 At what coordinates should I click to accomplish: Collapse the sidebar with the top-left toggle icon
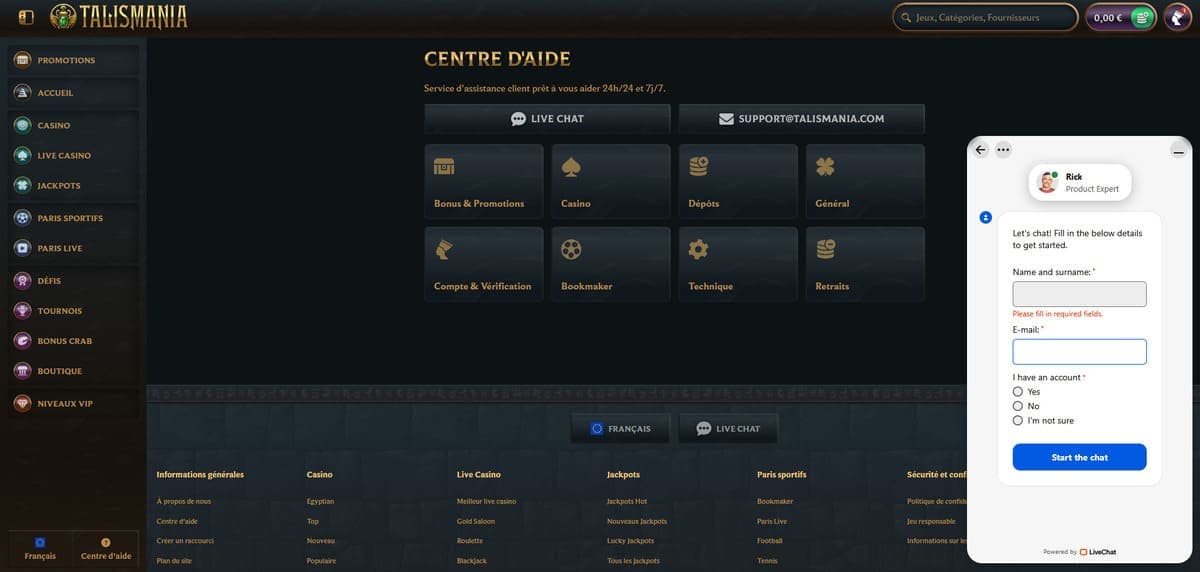click(27, 17)
